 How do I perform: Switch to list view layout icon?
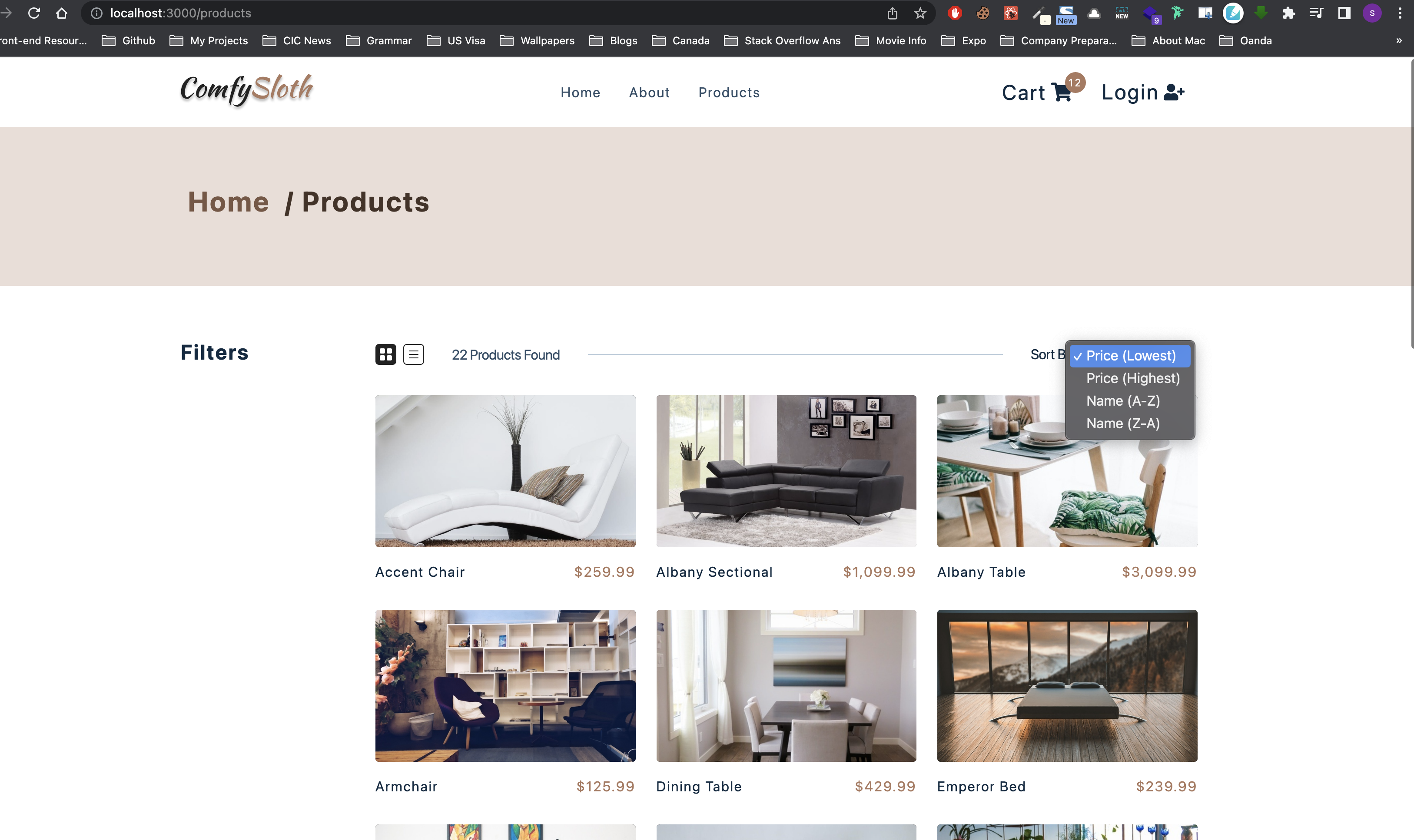413,354
